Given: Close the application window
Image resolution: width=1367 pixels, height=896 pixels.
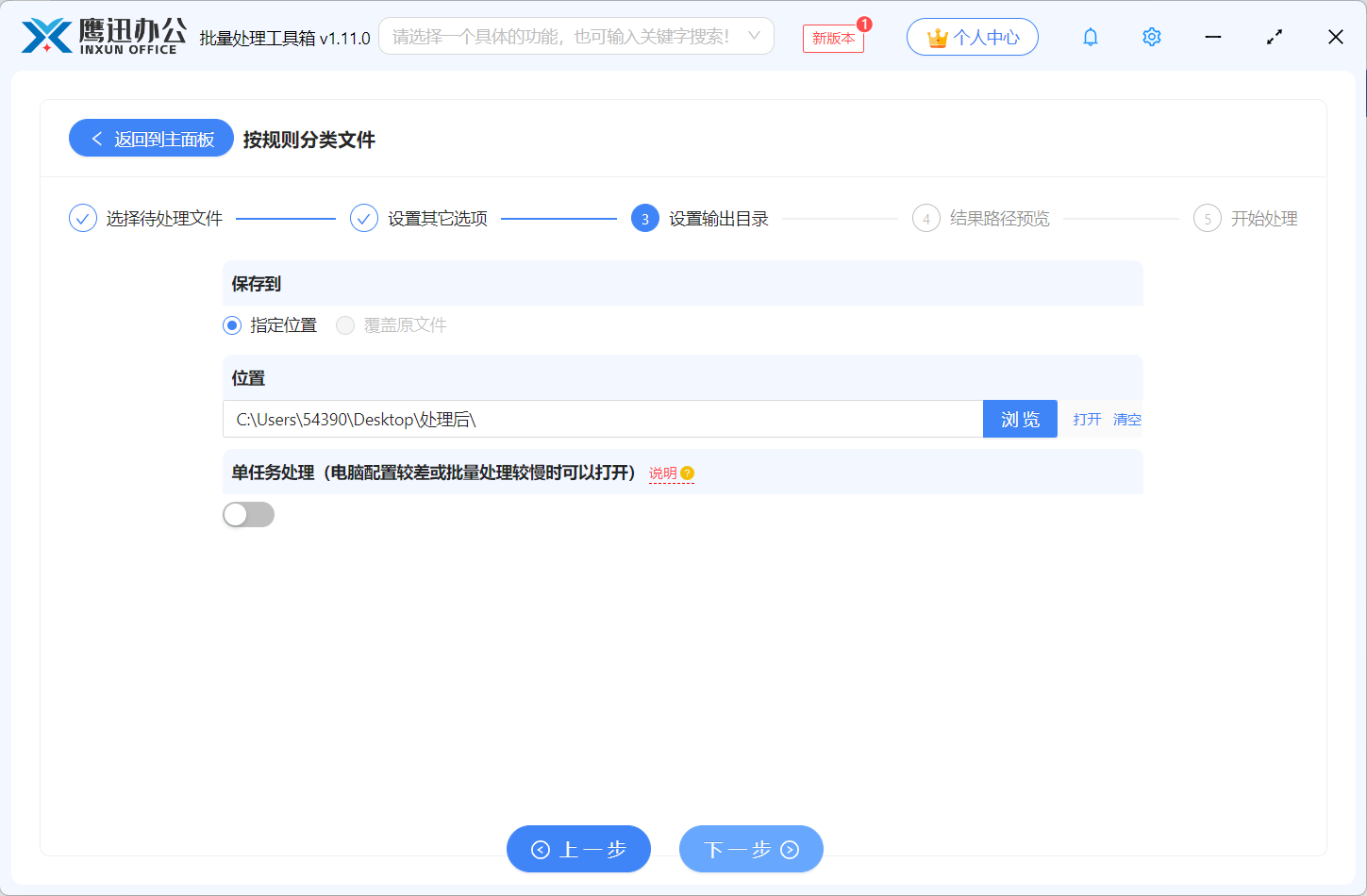Looking at the screenshot, I should (1336, 37).
